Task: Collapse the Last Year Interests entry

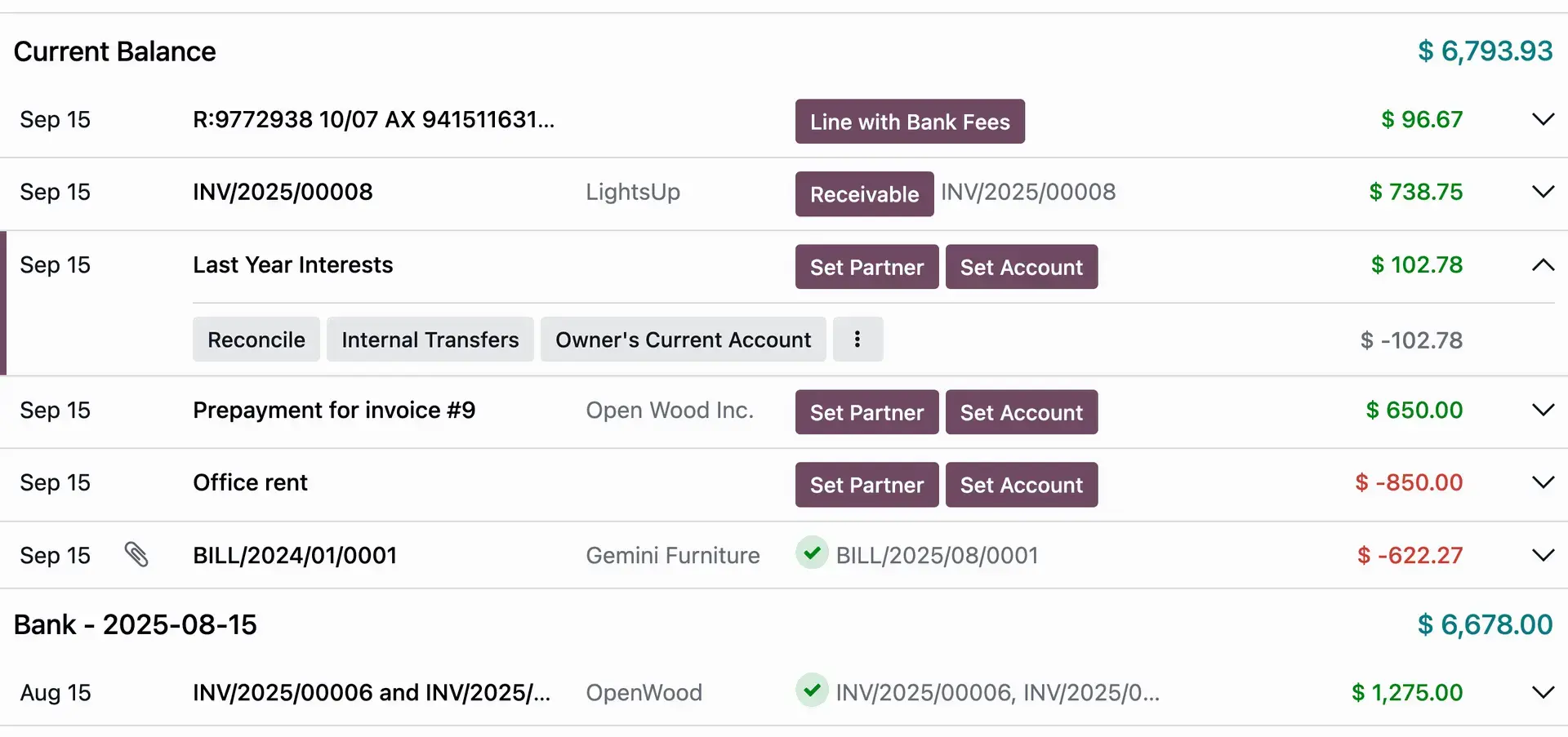Action: coord(1543,265)
